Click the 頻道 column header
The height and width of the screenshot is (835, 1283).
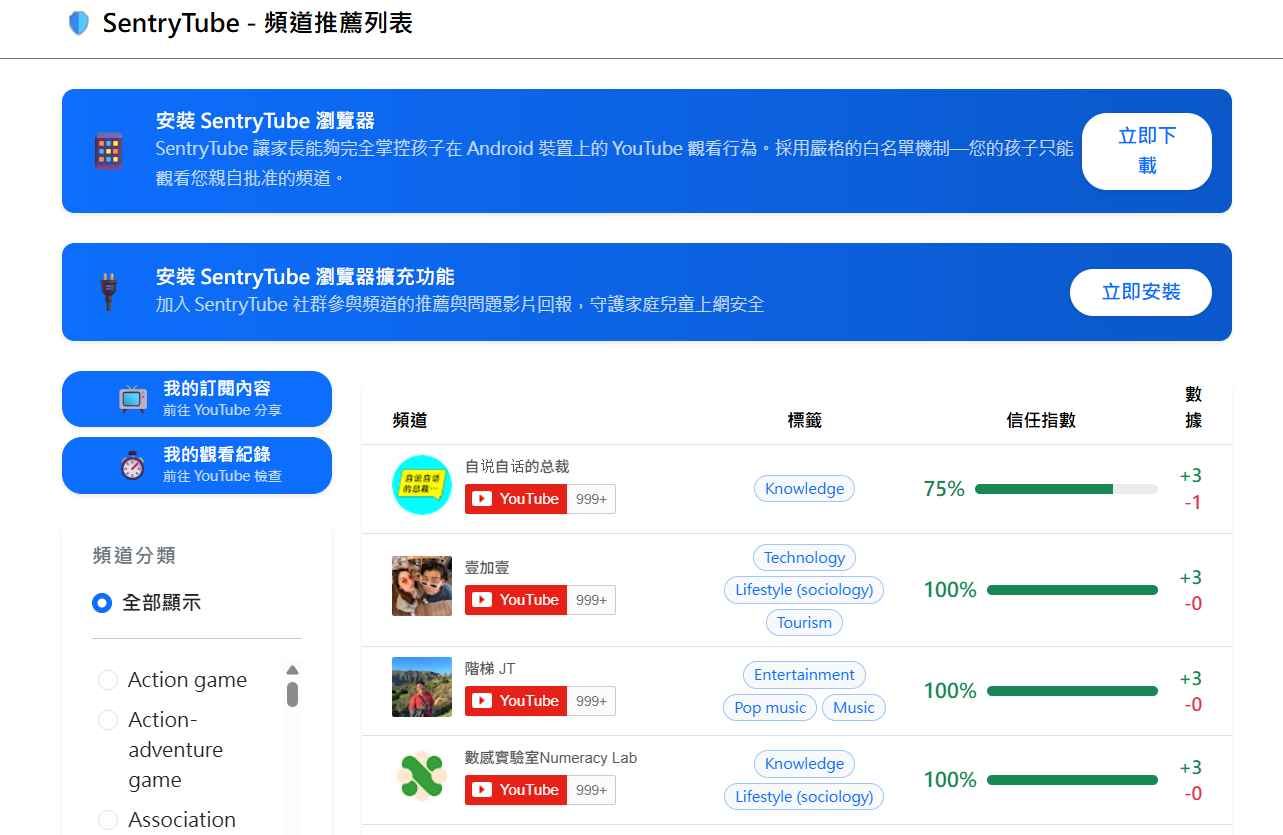[x=410, y=420]
